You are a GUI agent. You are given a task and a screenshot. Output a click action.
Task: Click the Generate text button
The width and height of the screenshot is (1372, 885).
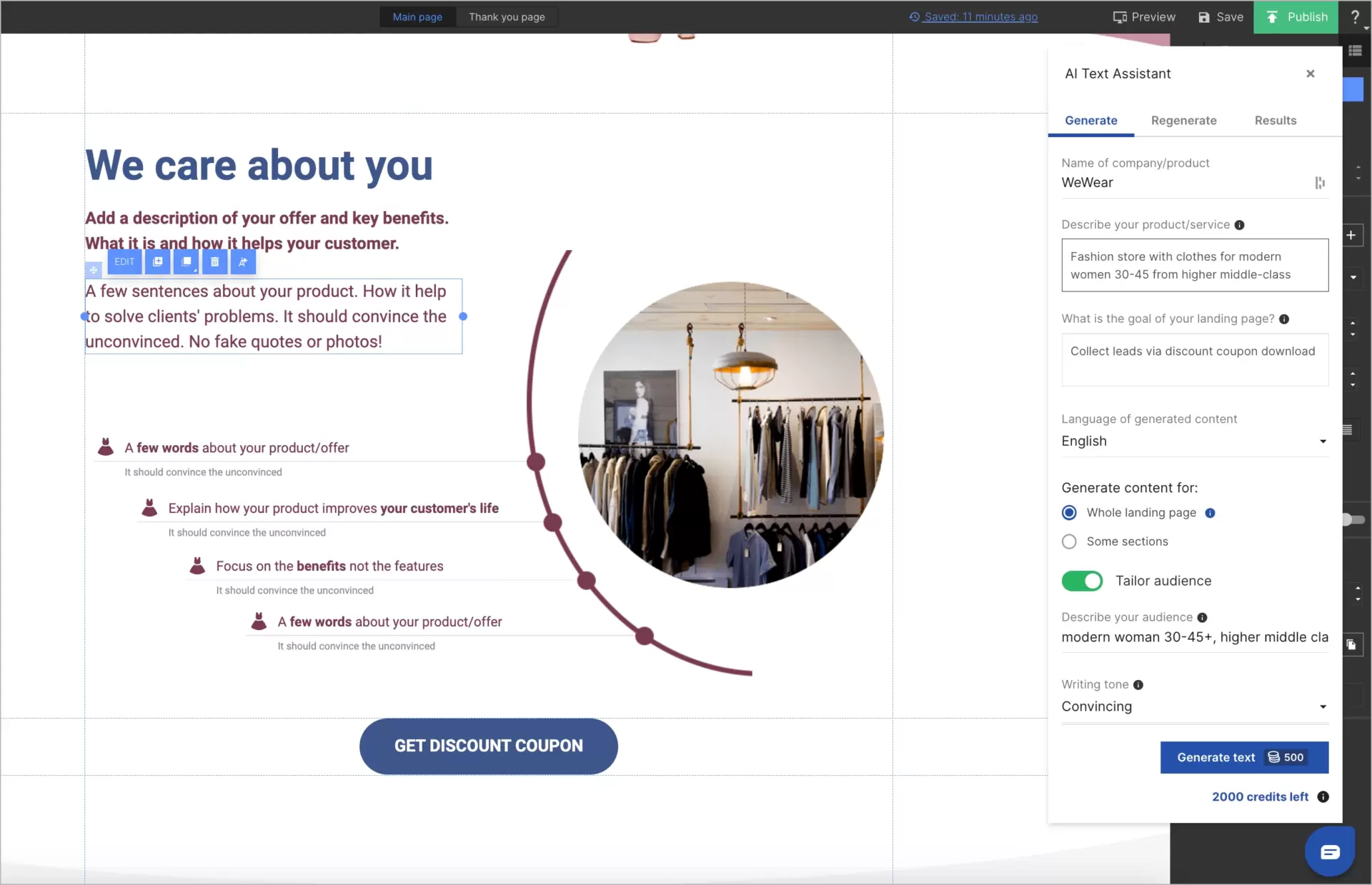click(x=1244, y=757)
